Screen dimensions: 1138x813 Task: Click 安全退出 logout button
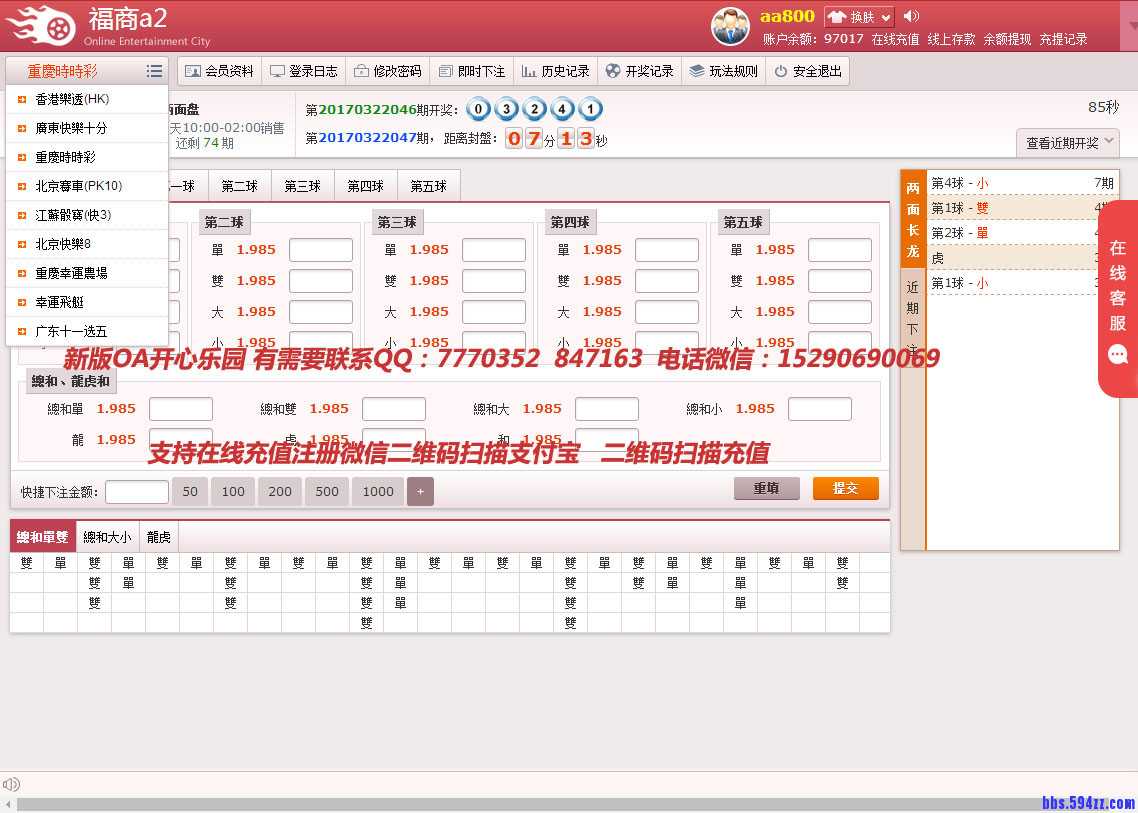(807, 71)
